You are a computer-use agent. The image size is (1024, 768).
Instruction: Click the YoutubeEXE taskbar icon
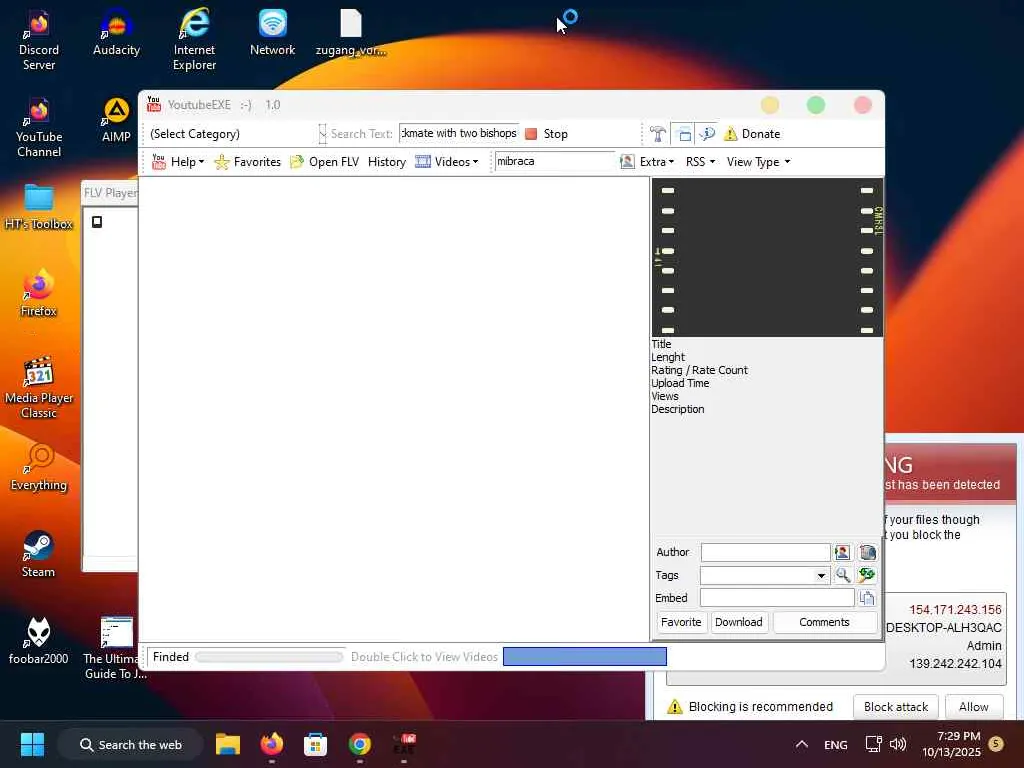404,744
